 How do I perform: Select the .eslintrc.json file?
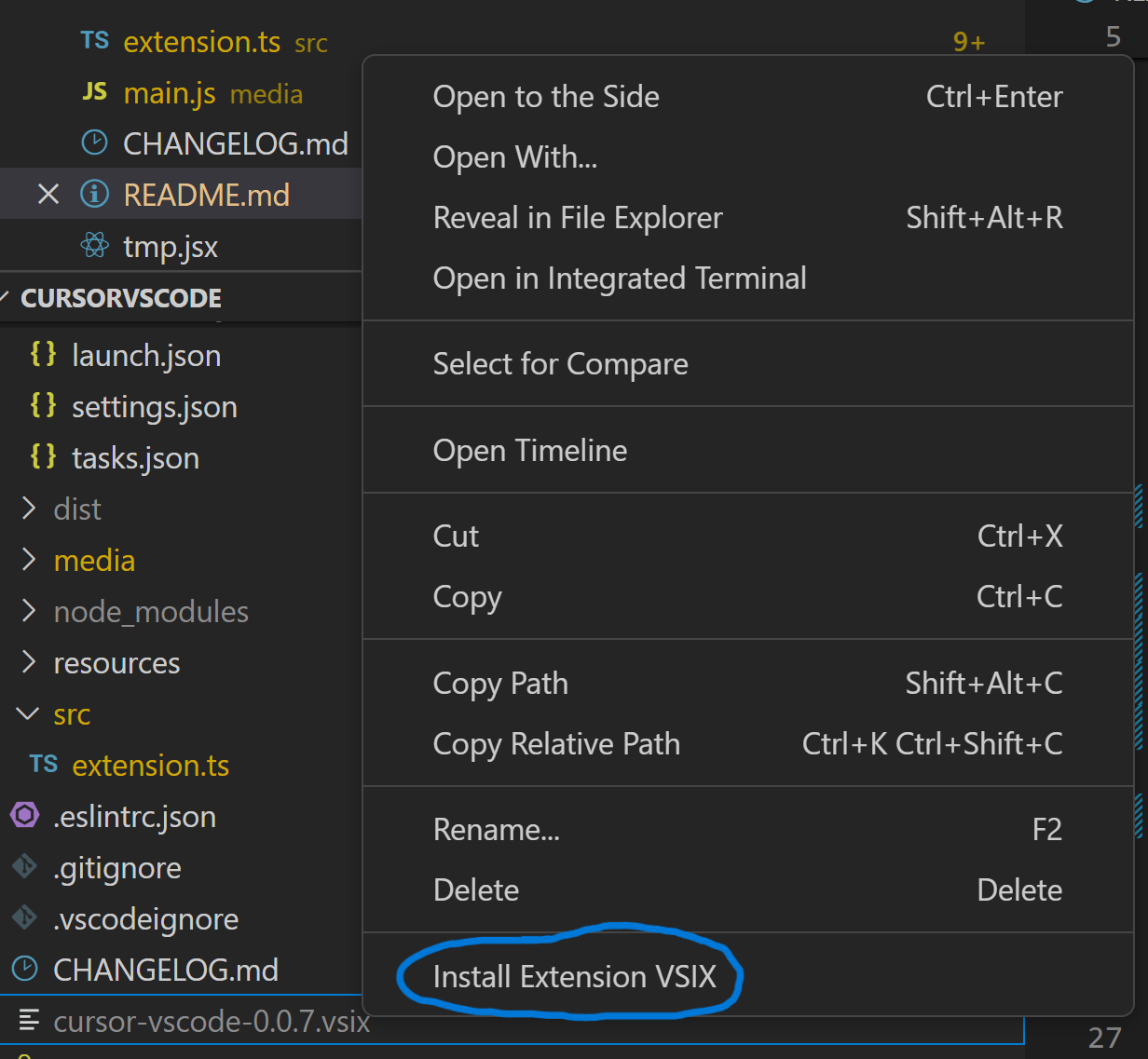pyautogui.click(x=135, y=817)
